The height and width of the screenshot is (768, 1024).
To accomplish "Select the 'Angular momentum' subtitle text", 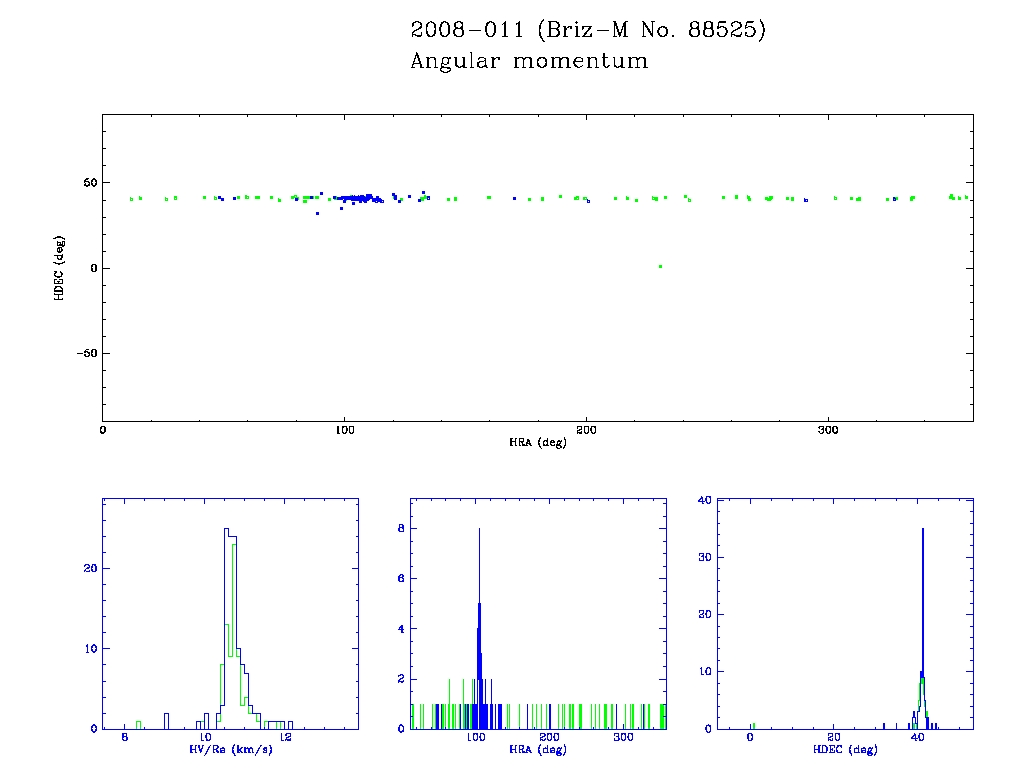I will 529,61.
